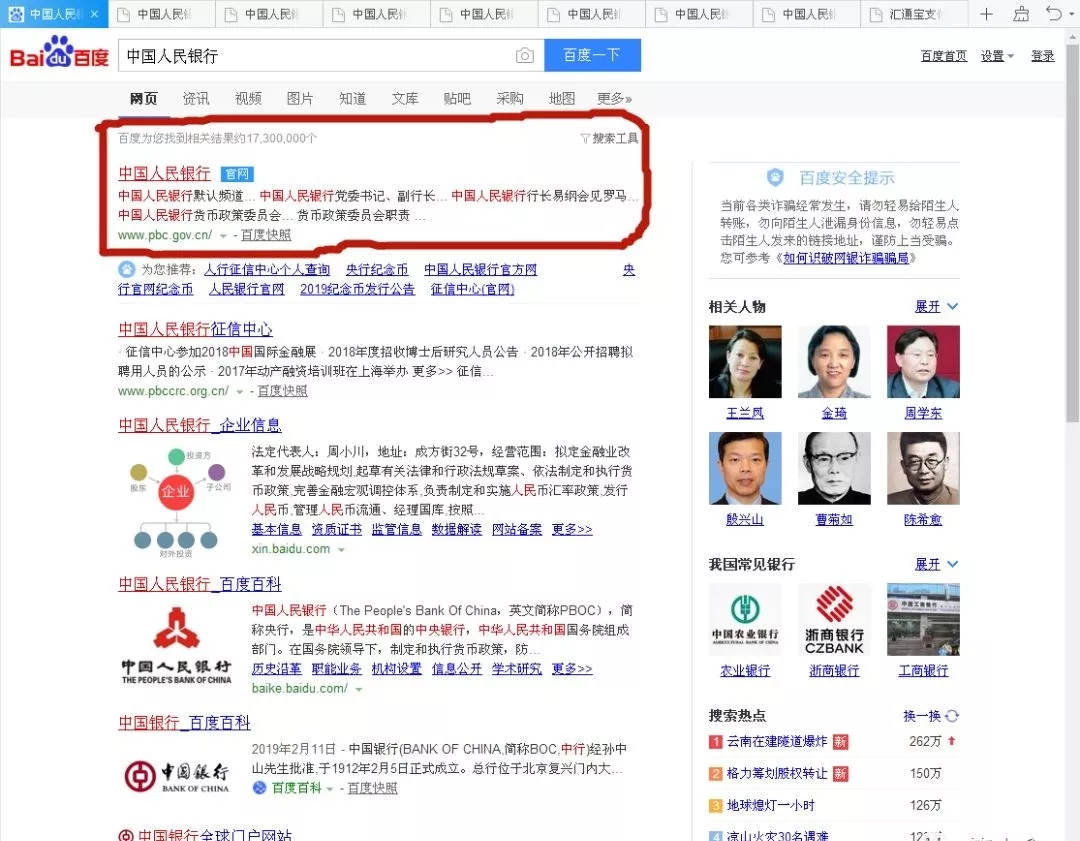Expand dropdown arrow next to baike.baidu.com
The image size is (1080, 841).
pyautogui.click(x=359, y=689)
